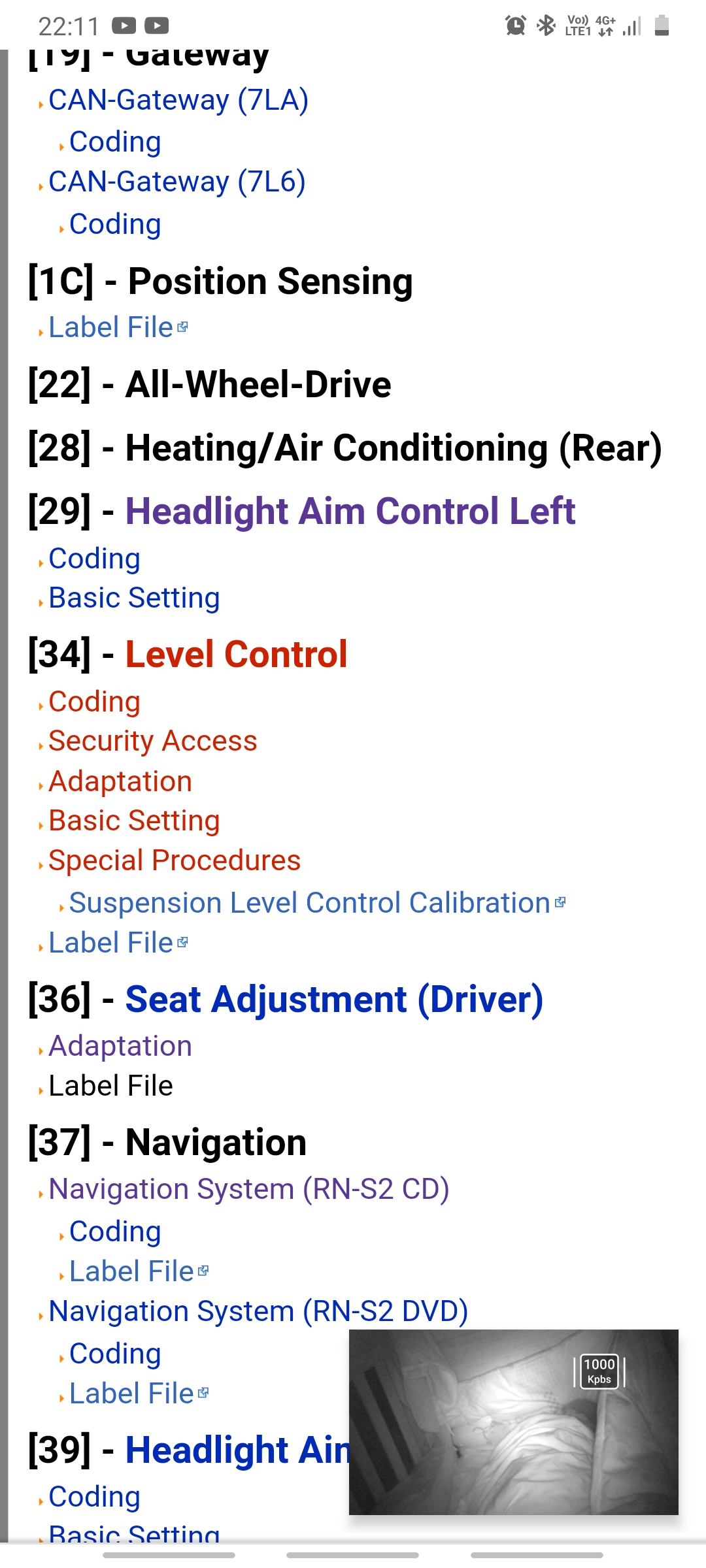Open CAN-Gateway (7LA) link
The image size is (706, 1568).
(178, 101)
